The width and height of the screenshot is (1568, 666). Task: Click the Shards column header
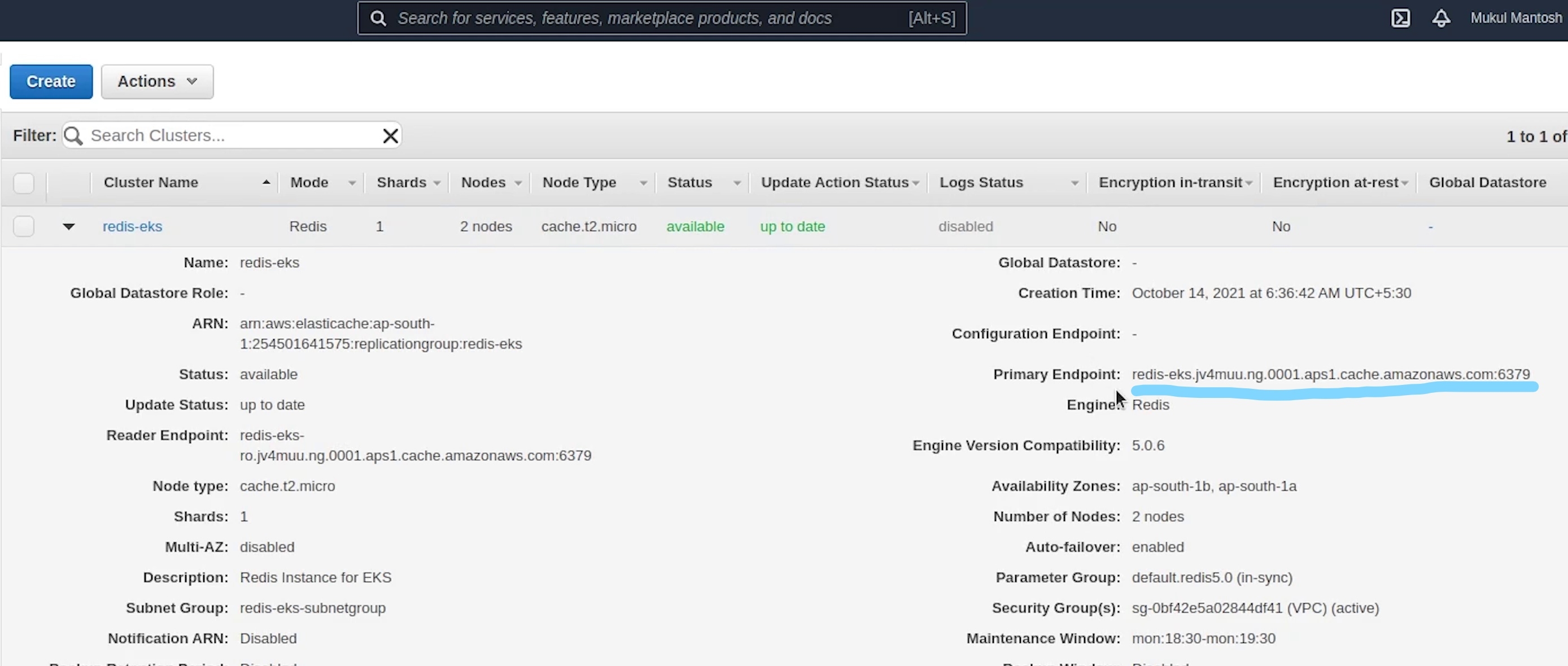tap(401, 182)
